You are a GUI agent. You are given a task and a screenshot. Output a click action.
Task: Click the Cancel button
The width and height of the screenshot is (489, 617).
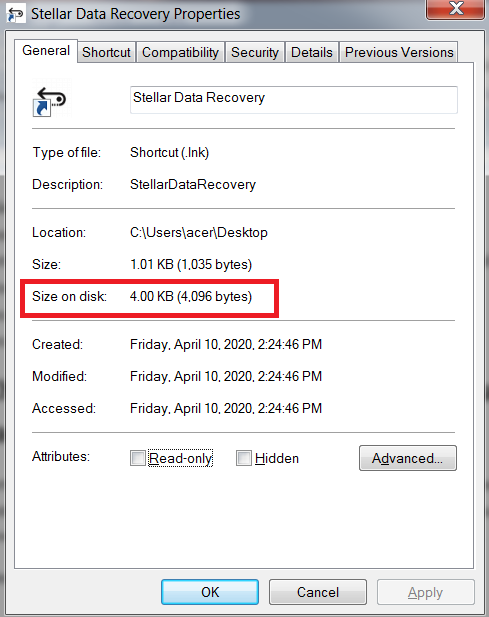(x=318, y=592)
